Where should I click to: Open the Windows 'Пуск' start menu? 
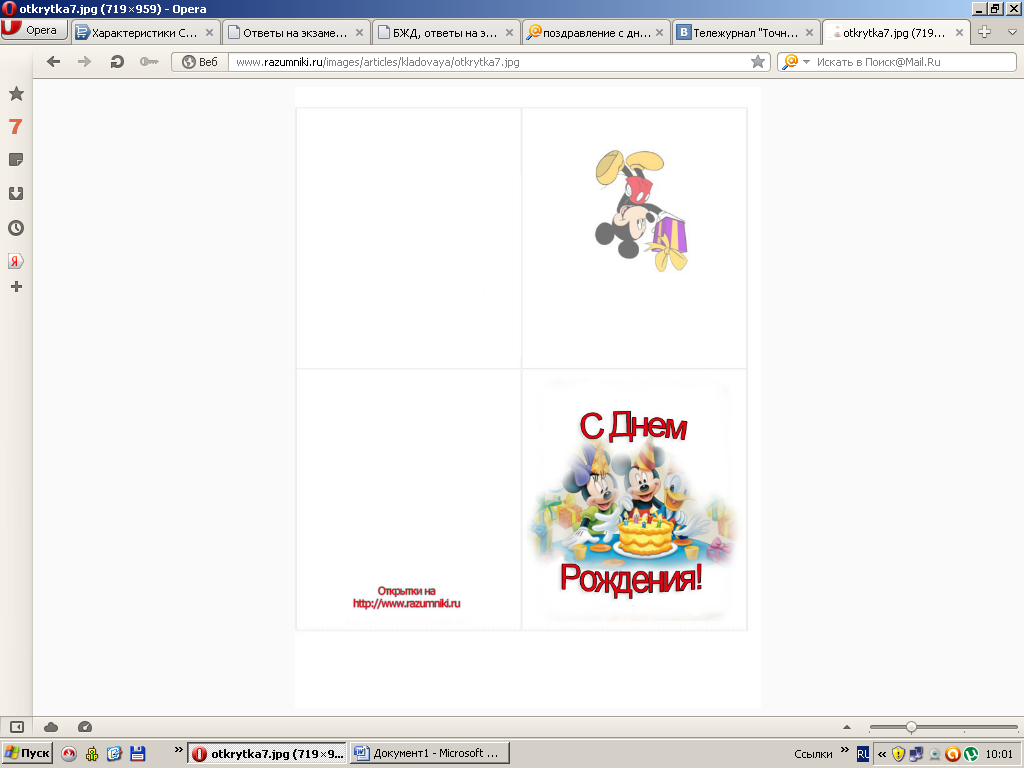27,753
